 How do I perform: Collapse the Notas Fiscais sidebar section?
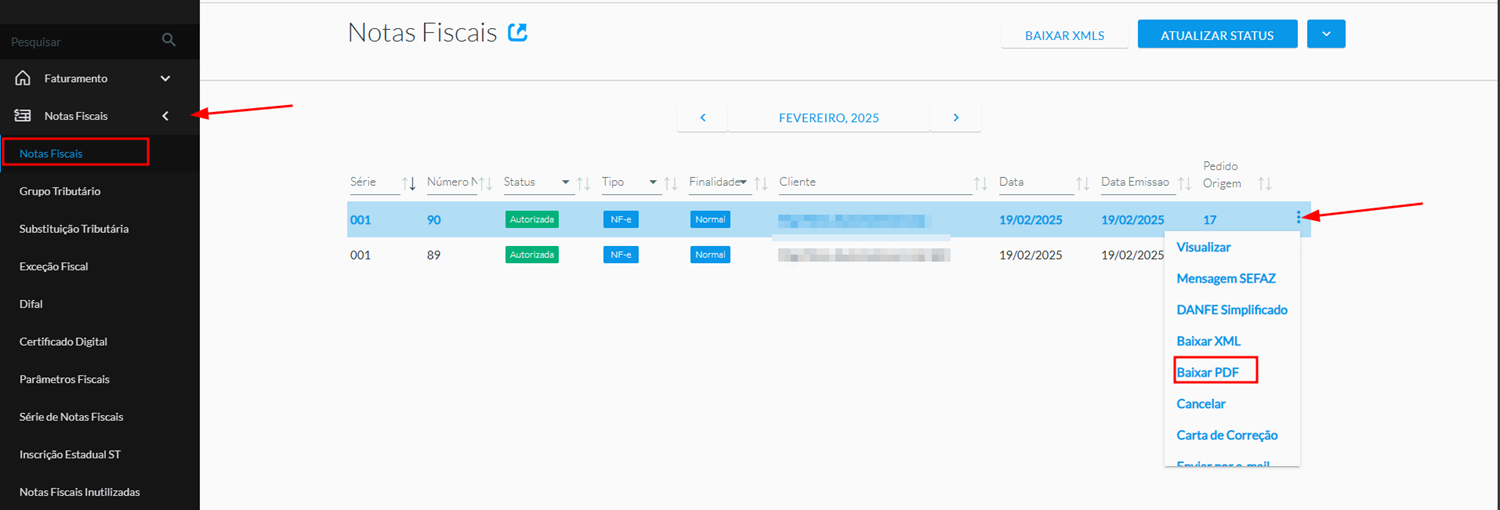coord(166,116)
